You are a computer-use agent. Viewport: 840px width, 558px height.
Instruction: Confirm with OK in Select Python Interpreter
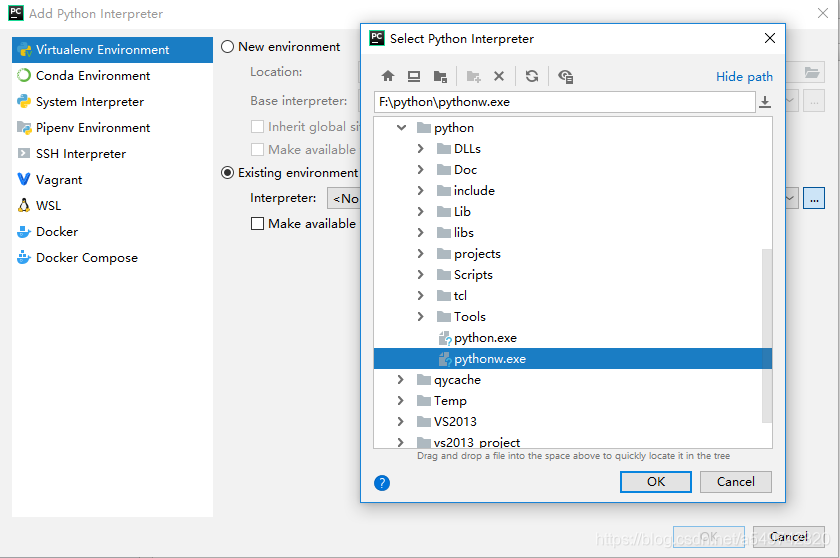[x=656, y=481]
